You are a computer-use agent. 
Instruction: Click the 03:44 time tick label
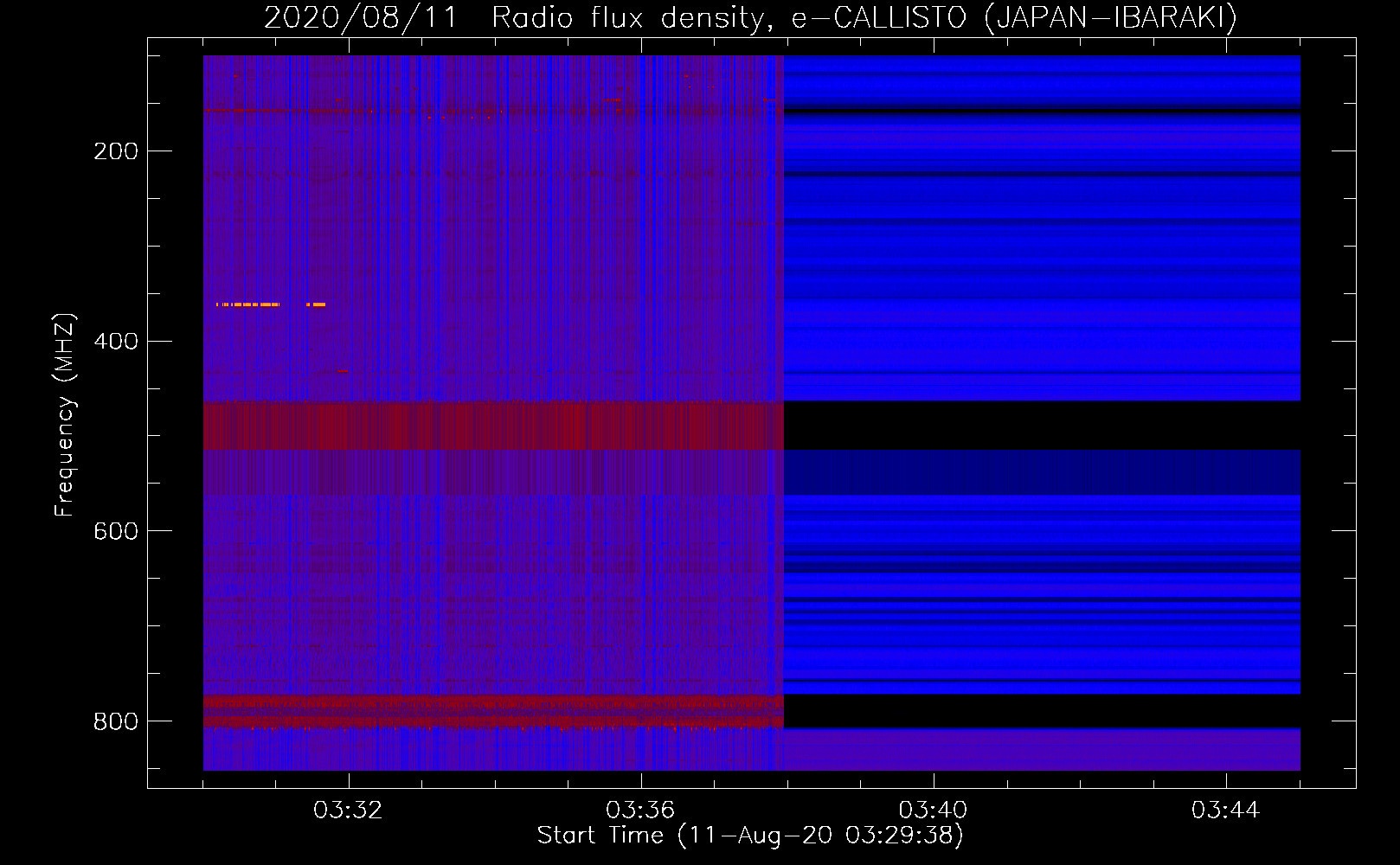pos(1225,811)
